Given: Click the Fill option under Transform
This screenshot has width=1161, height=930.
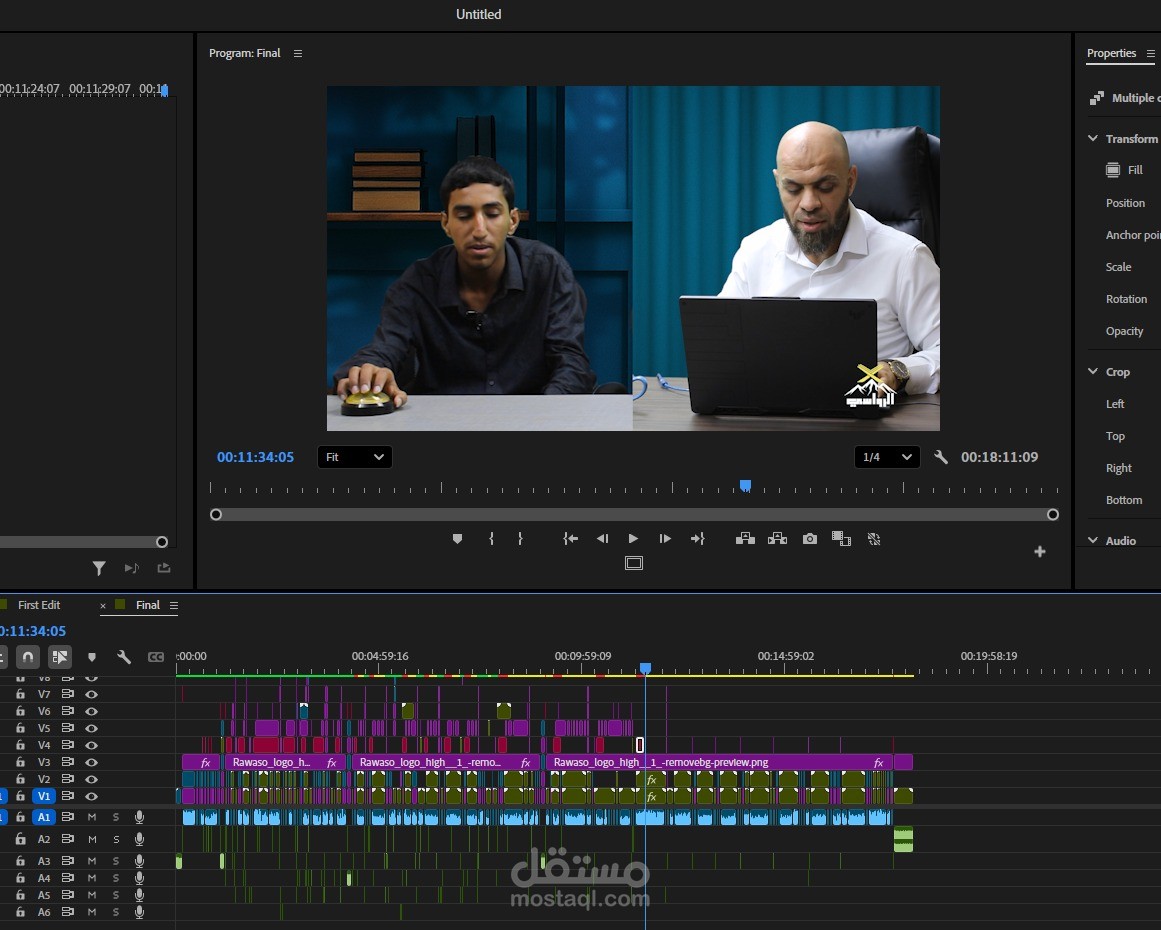Looking at the screenshot, I should 1124,170.
